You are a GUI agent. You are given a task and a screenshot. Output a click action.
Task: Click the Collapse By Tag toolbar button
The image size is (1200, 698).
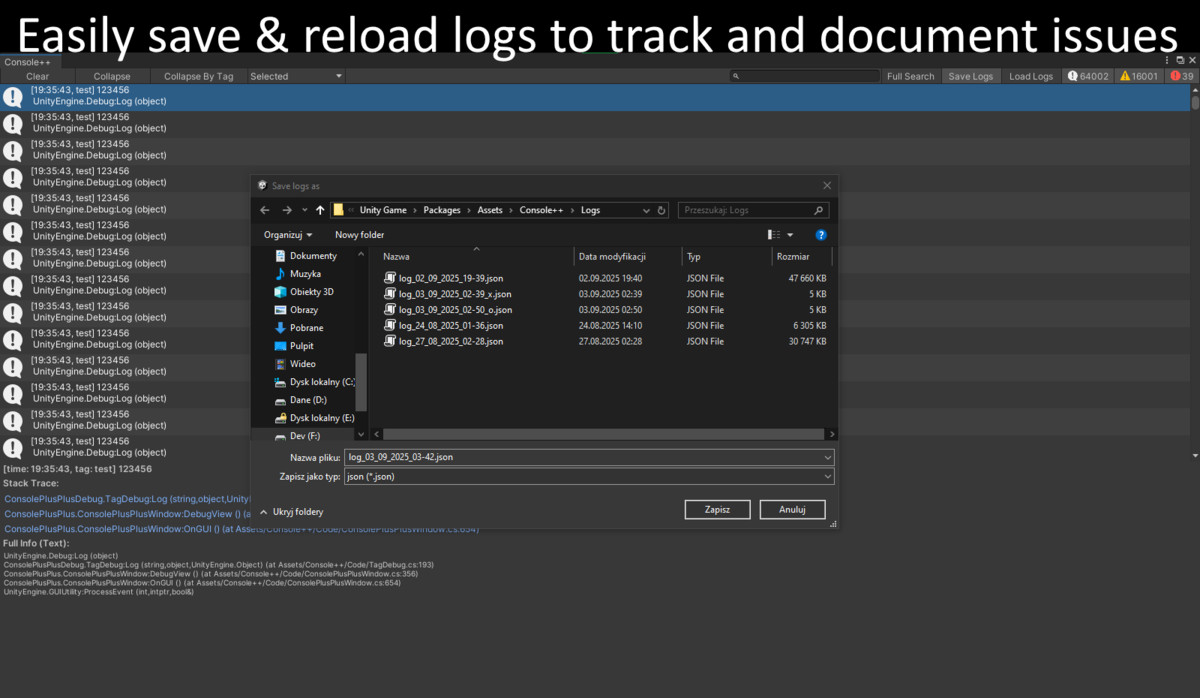pos(198,76)
